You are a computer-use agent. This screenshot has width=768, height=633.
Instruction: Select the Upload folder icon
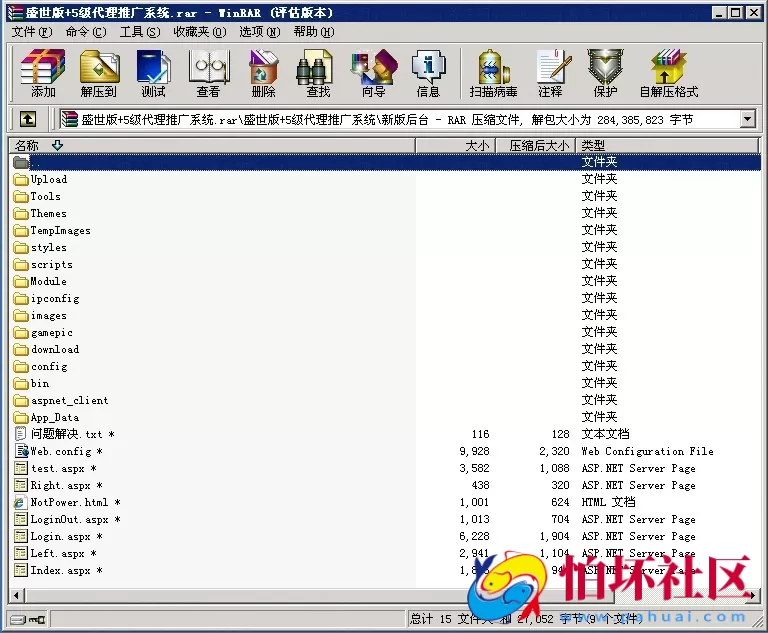21,179
